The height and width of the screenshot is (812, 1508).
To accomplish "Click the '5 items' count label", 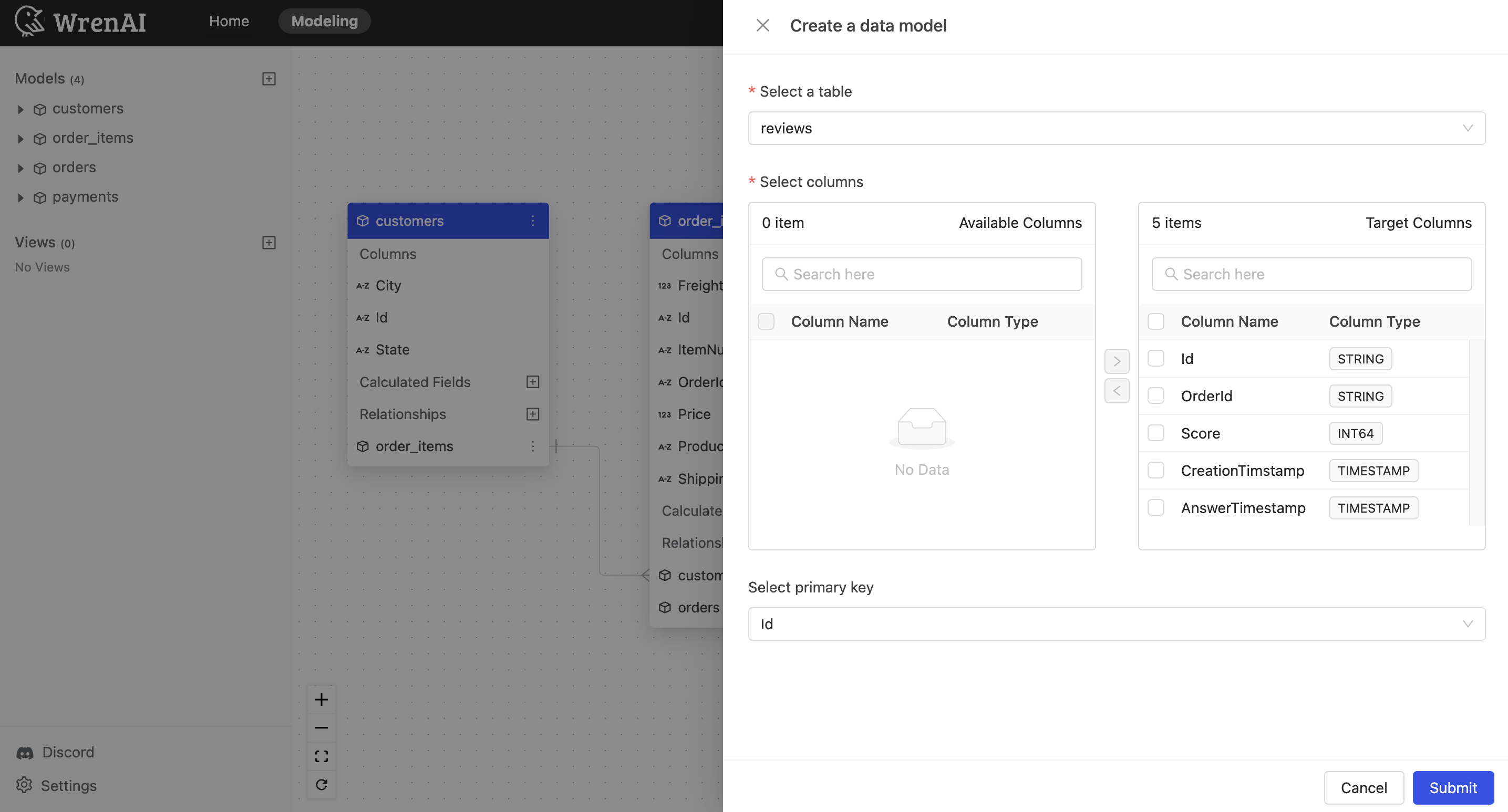I will (1176, 223).
